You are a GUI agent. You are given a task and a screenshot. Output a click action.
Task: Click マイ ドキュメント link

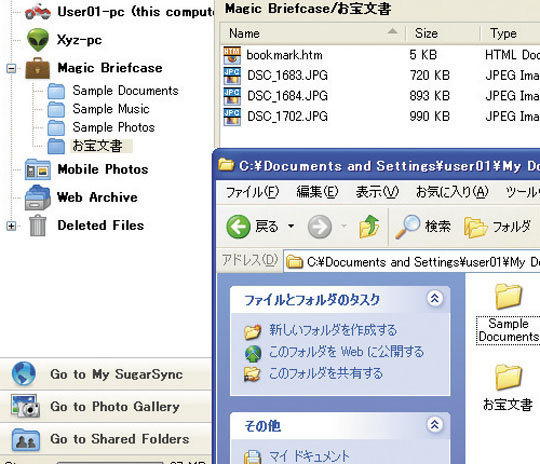[309, 456]
